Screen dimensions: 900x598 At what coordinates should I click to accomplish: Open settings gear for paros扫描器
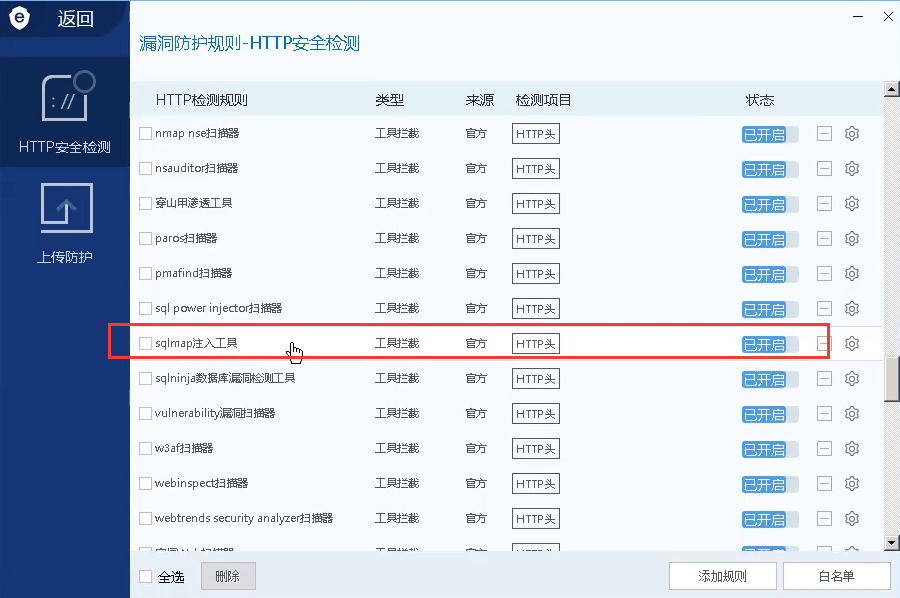tap(852, 239)
